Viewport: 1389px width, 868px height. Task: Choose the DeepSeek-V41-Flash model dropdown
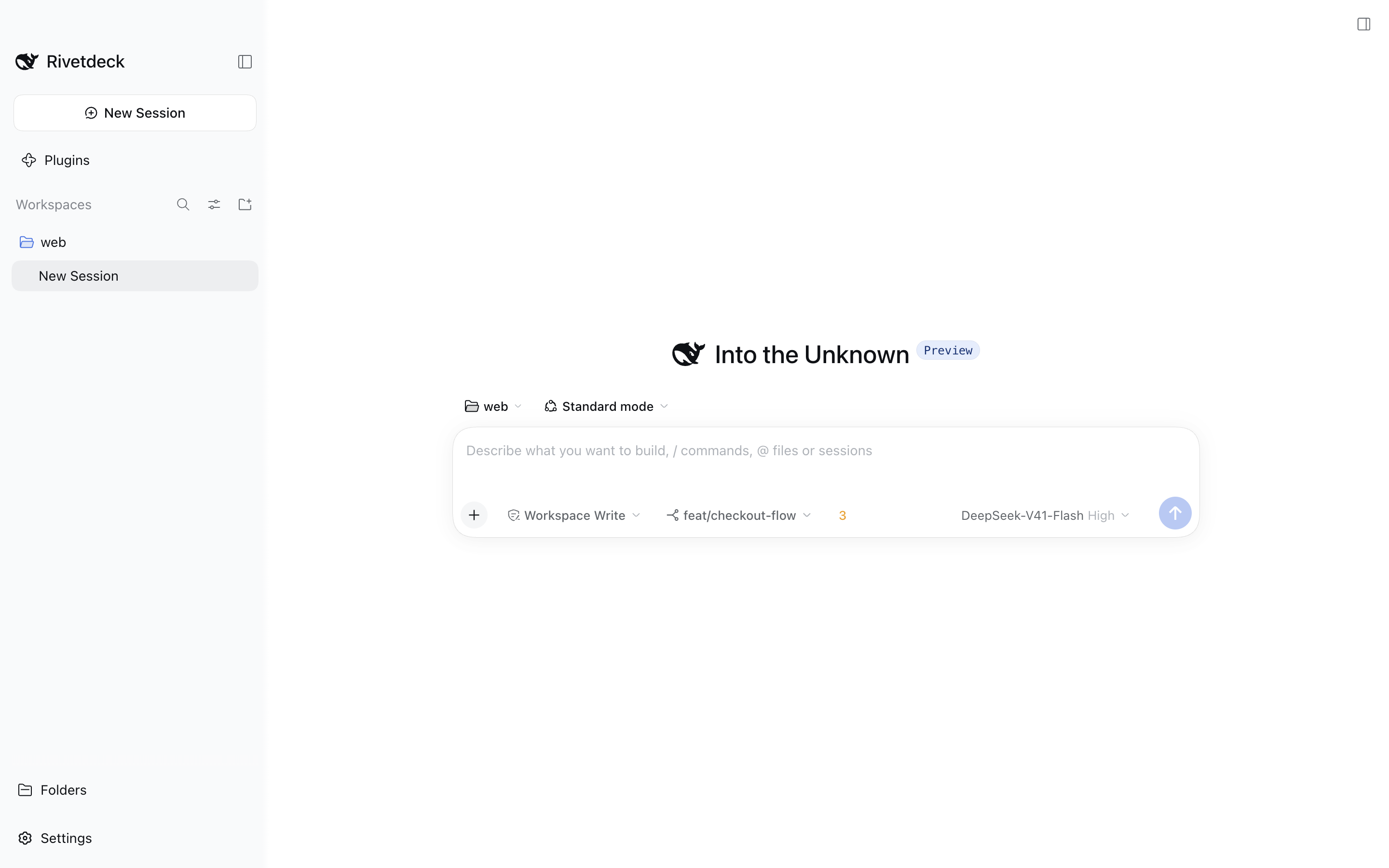1045,515
